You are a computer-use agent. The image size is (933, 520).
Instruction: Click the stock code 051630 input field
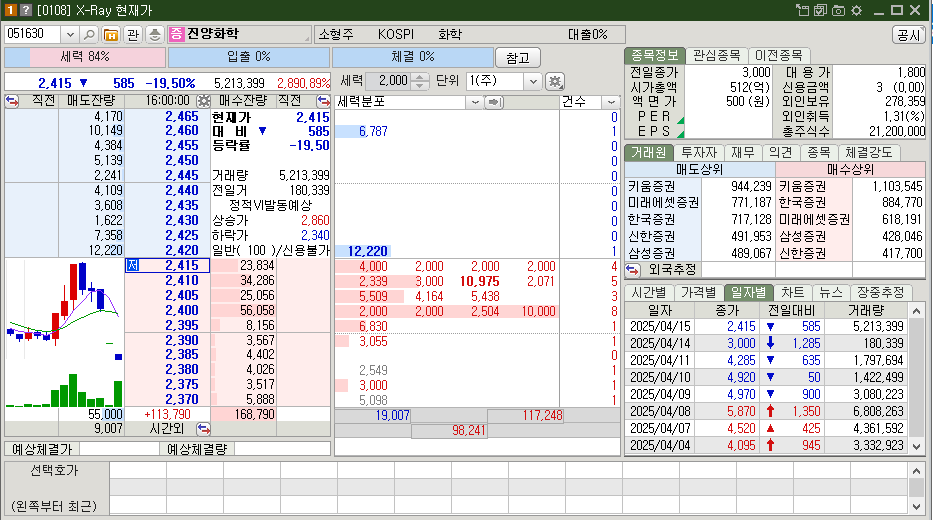coord(33,35)
